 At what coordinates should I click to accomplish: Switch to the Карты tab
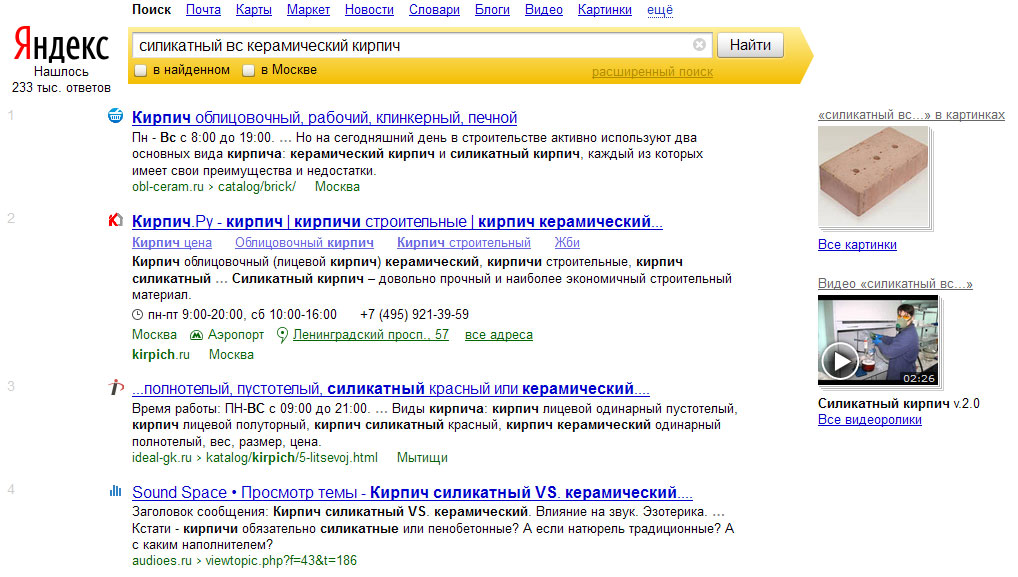253,10
